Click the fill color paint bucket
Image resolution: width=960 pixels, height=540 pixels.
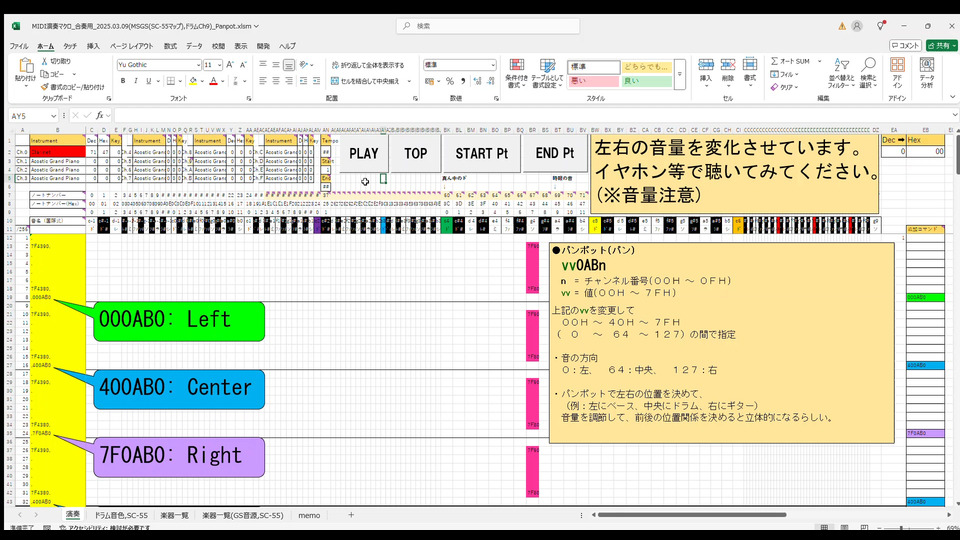coord(193,81)
